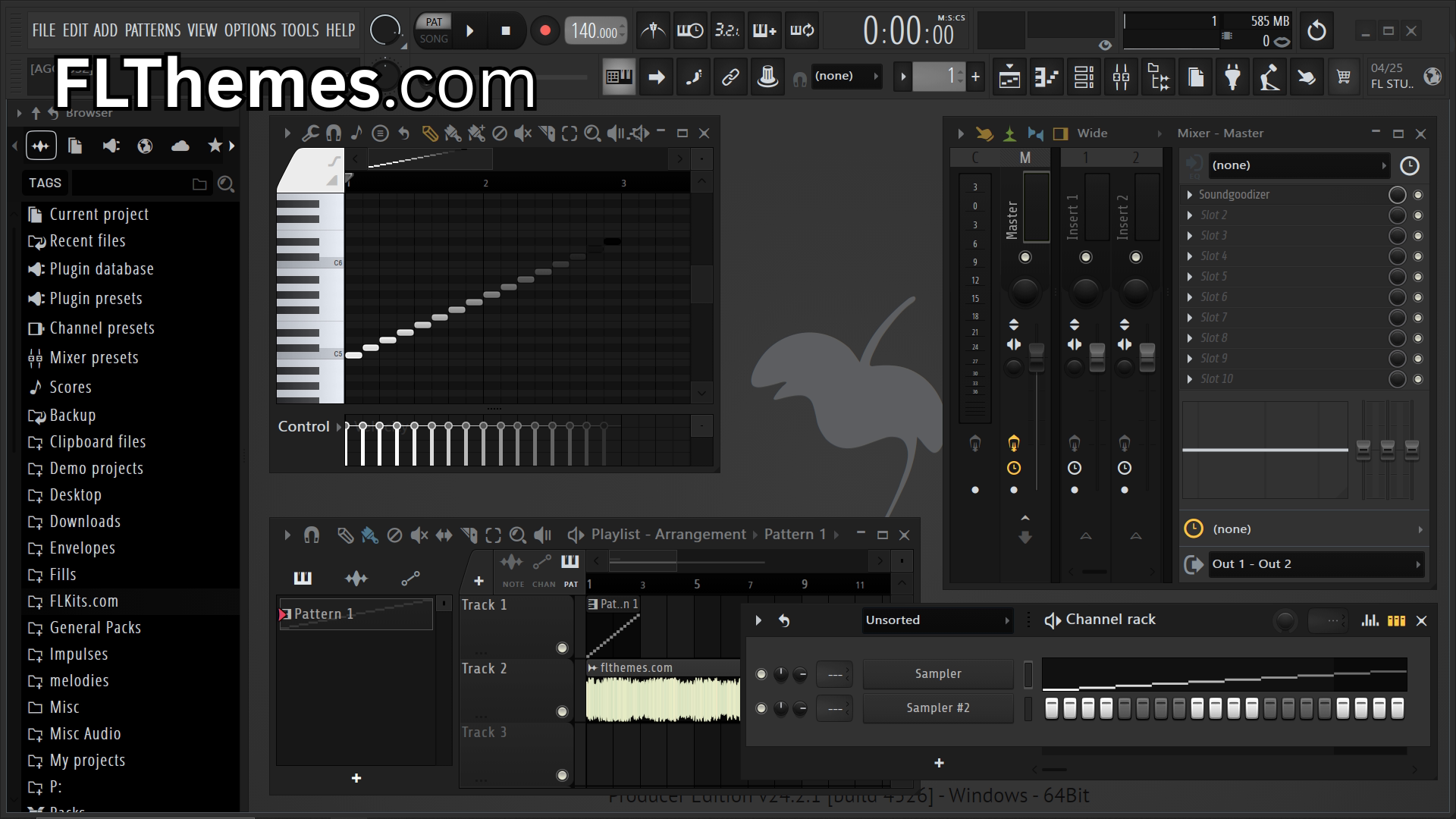The height and width of the screenshot is (819, 1456).
Task: Click the multilink to controllers chain icon
Action: [730, 77]
